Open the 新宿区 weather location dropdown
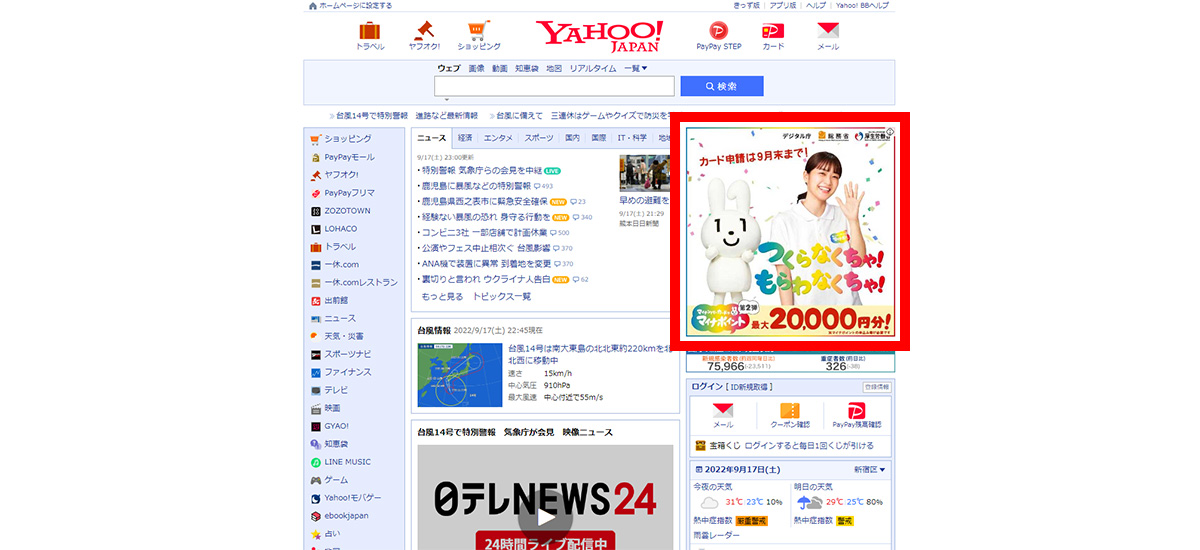 pos(869,470)
